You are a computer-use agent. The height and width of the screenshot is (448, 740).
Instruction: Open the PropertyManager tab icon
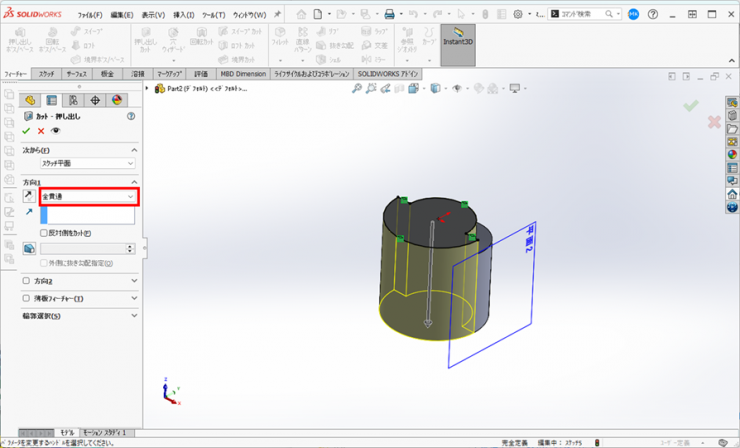click(x=52, y=100)
